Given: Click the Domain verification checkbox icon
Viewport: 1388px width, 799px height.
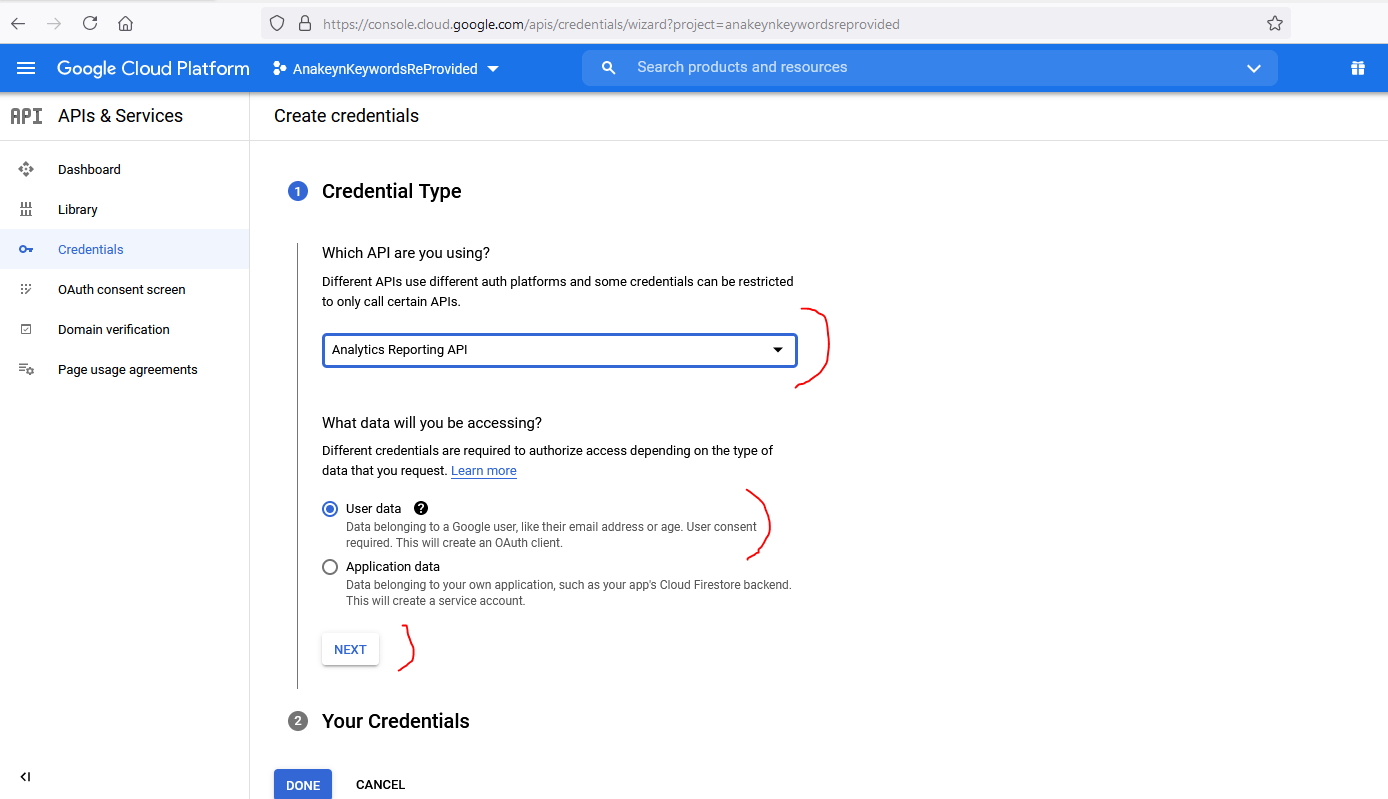Looking at the screenshot, I should pyautogui.click(x=26, y=330).
